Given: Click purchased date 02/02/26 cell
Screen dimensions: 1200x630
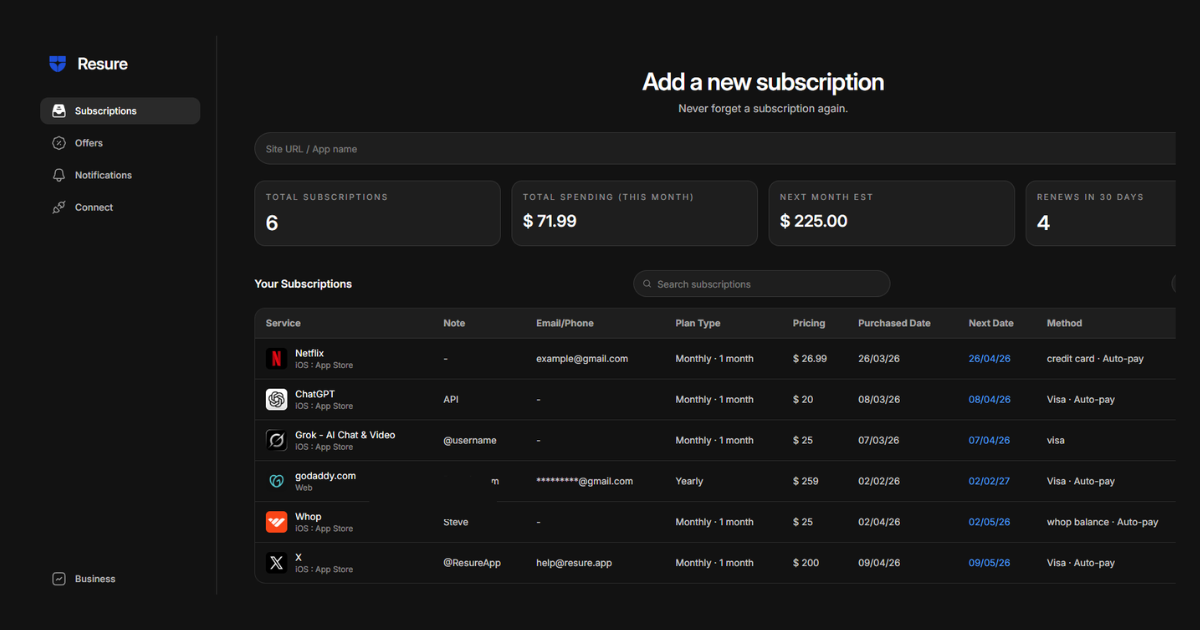Looking at the screenshot, I should click(879, 481).
